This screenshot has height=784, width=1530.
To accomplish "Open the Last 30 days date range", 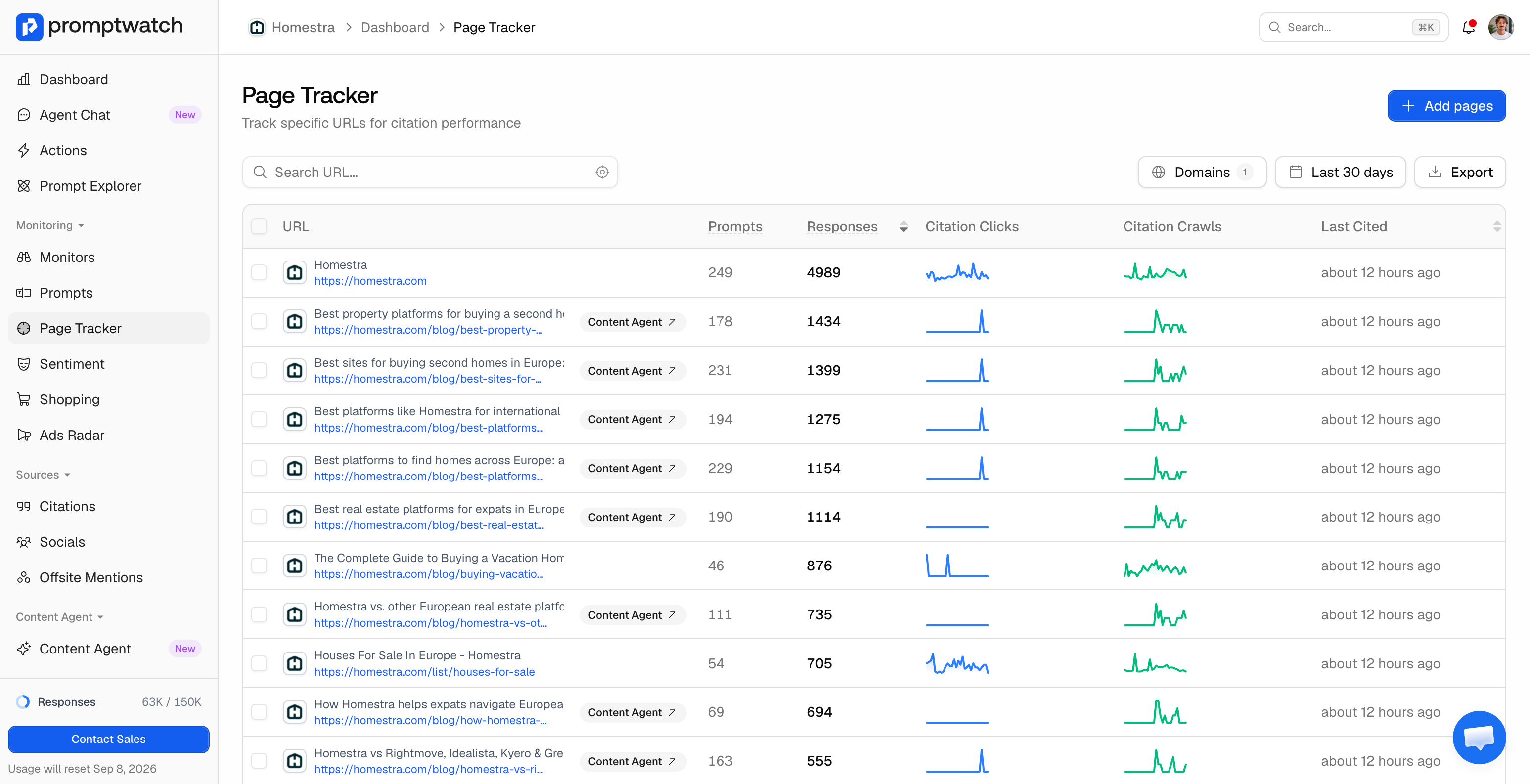I will coord(1340,172).
